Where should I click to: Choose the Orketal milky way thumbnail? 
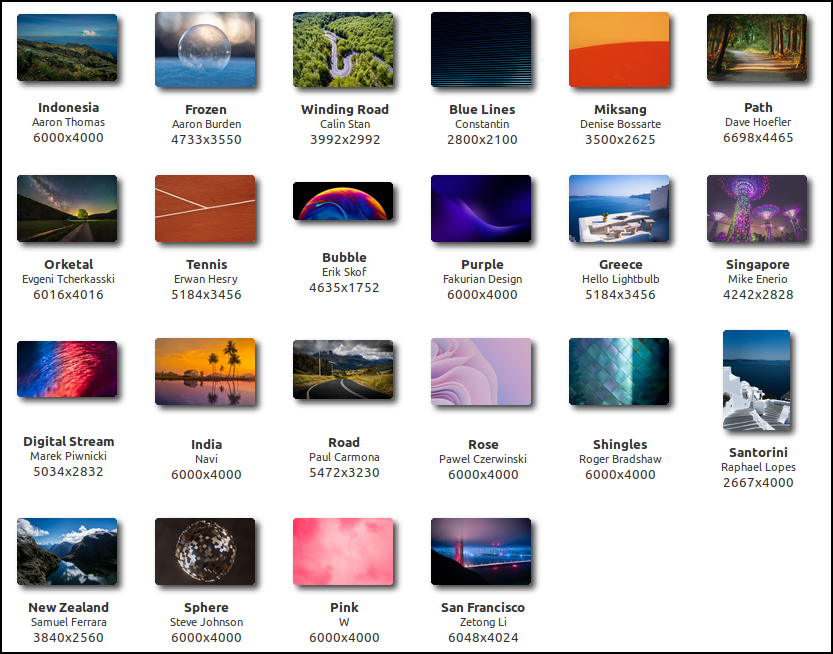tap(67, 208)
